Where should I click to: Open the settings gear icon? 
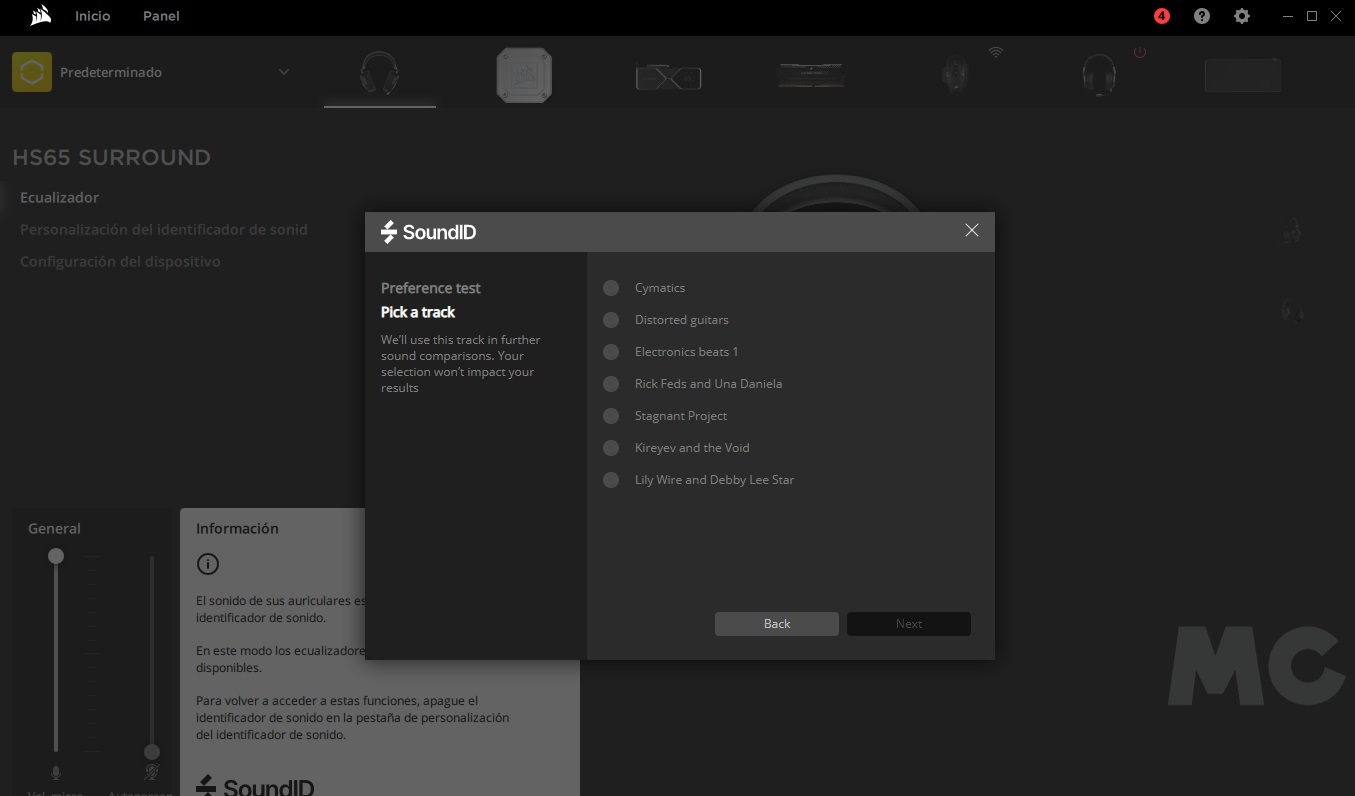click(x=1242, y=16)
